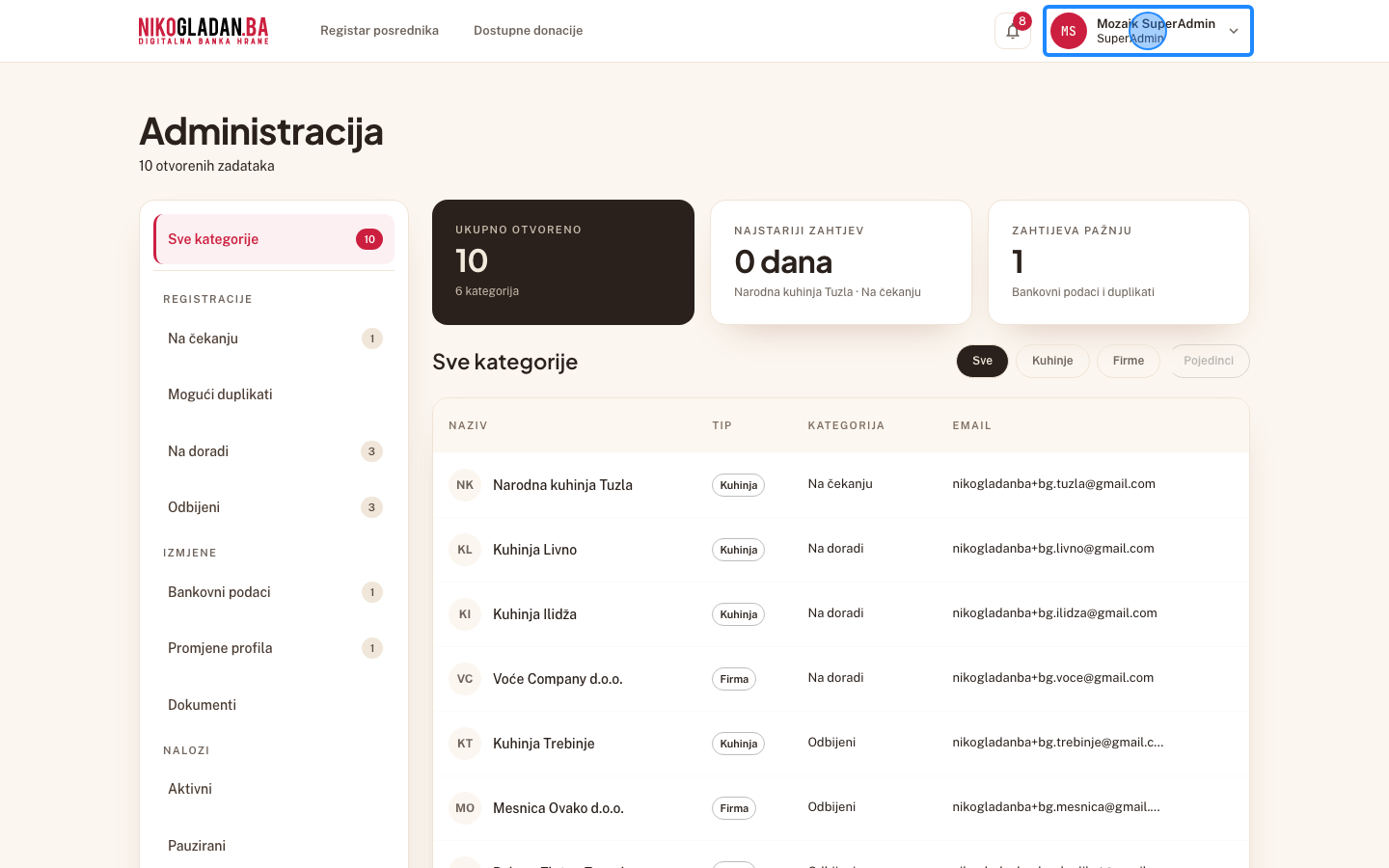This screenshot has width=1389, height=868.
Task: Click email nikogladanba+bg.tuzla@gmail.com
Action: tap(1053, 484)
